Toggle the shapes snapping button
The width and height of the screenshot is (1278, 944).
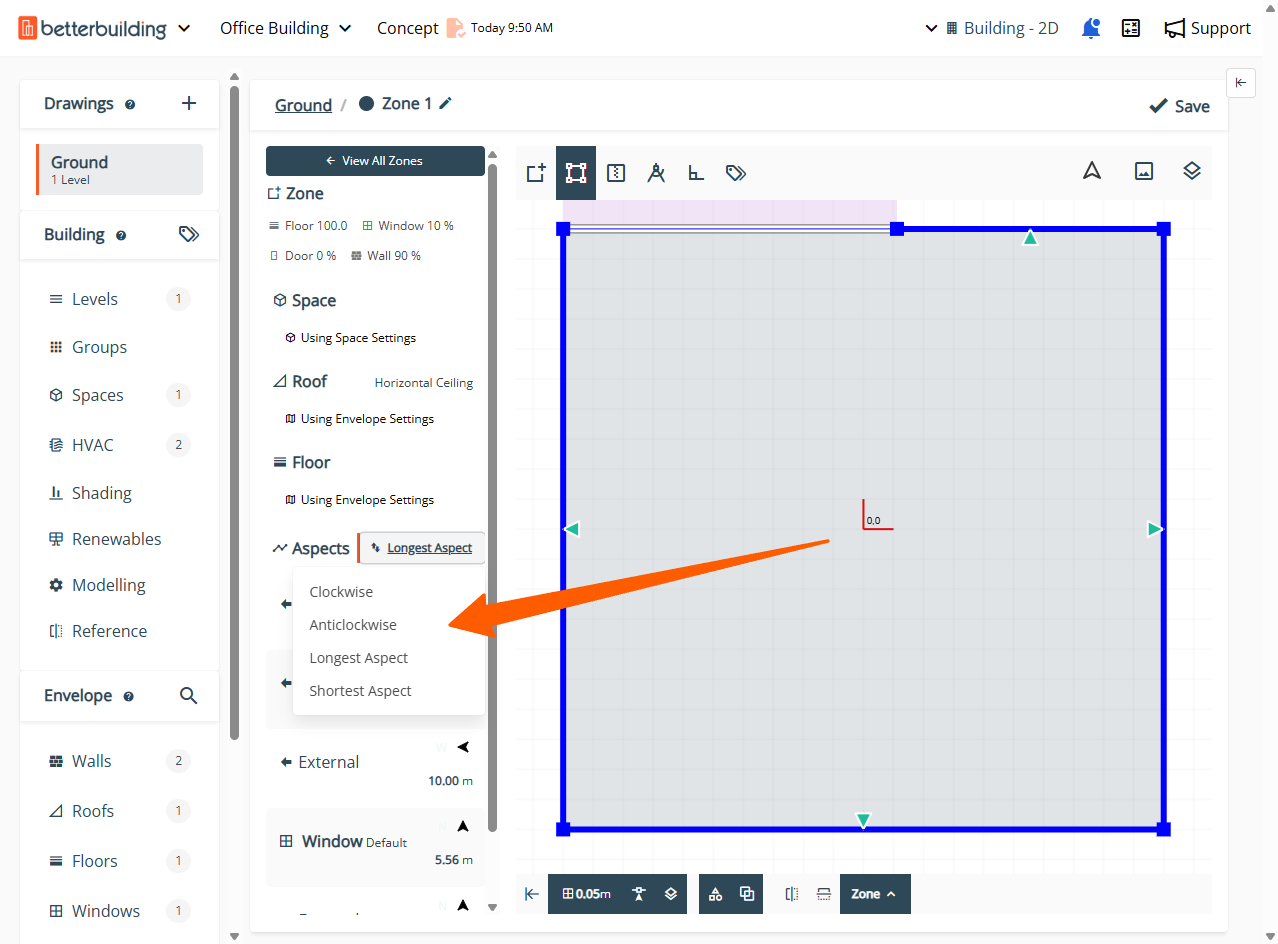click(x=715, y=894)
